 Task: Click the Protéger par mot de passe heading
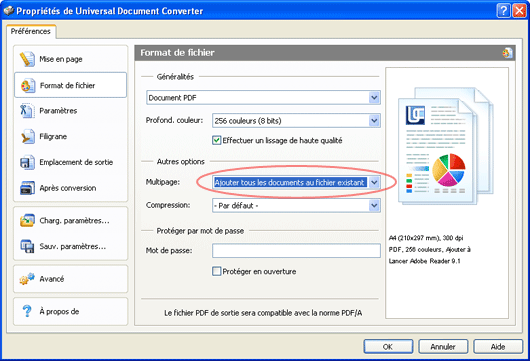click(x=200, y=231)
